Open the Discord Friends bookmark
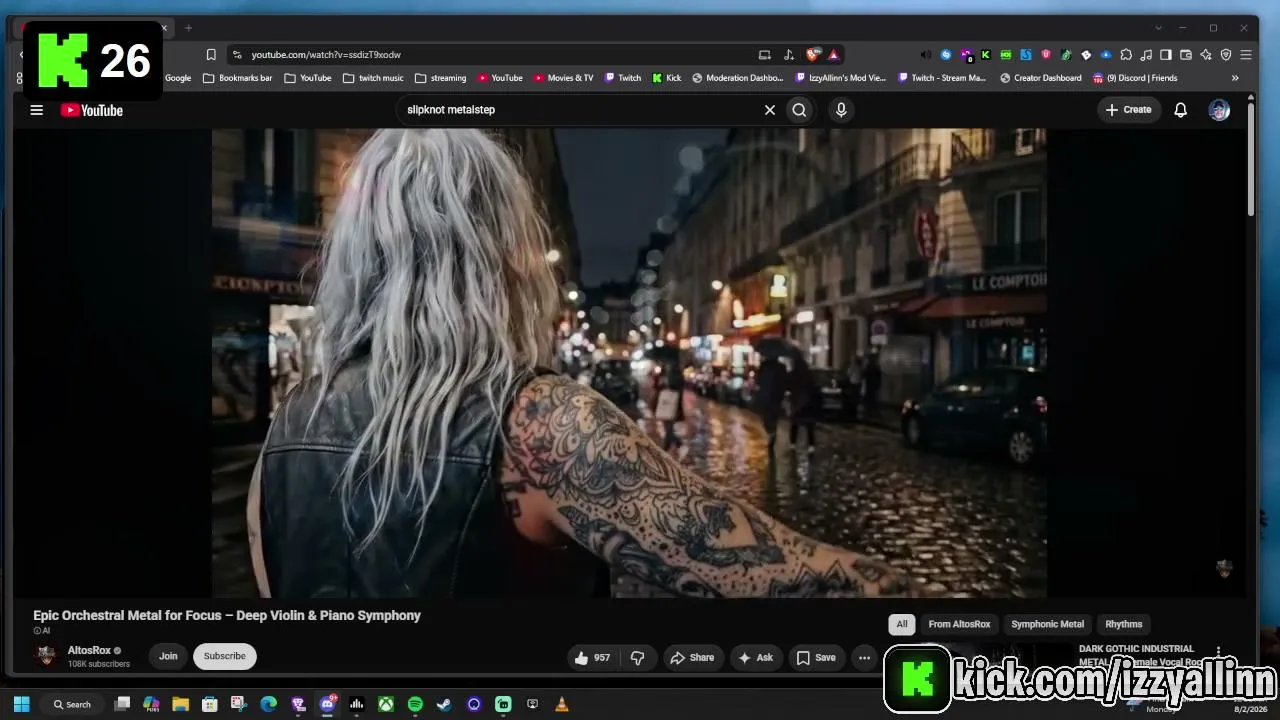Screen dimensions: 1280x720 [x=1135, y=78]
